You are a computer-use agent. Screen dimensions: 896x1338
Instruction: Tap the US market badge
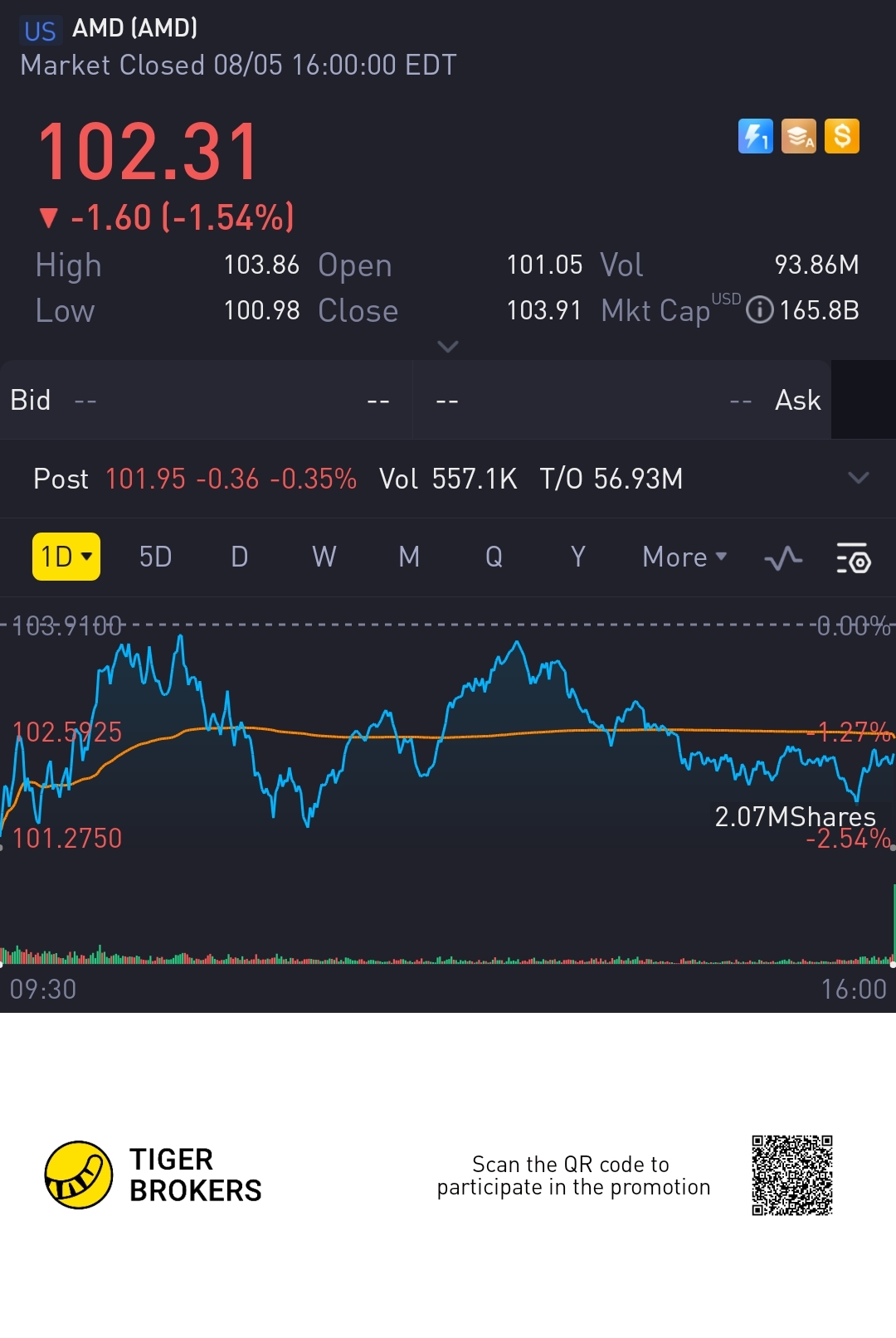(40, 31)
